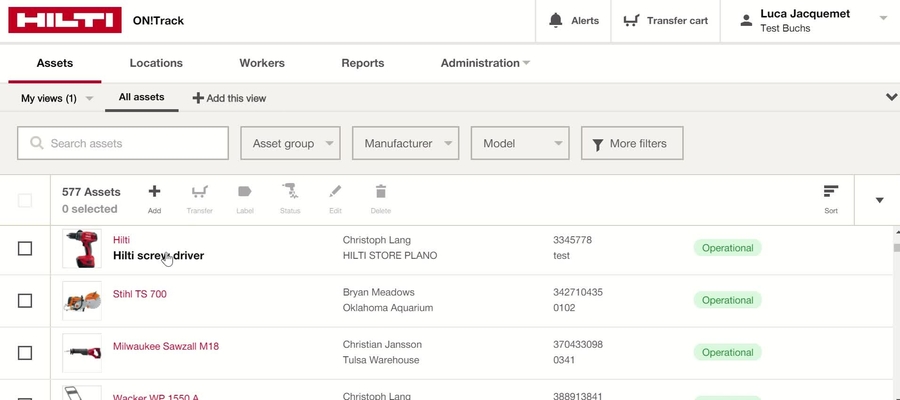The image size is (900, 400).
Task: Click the Oklahoma Aquarium location text
Action: coord(387,308)
